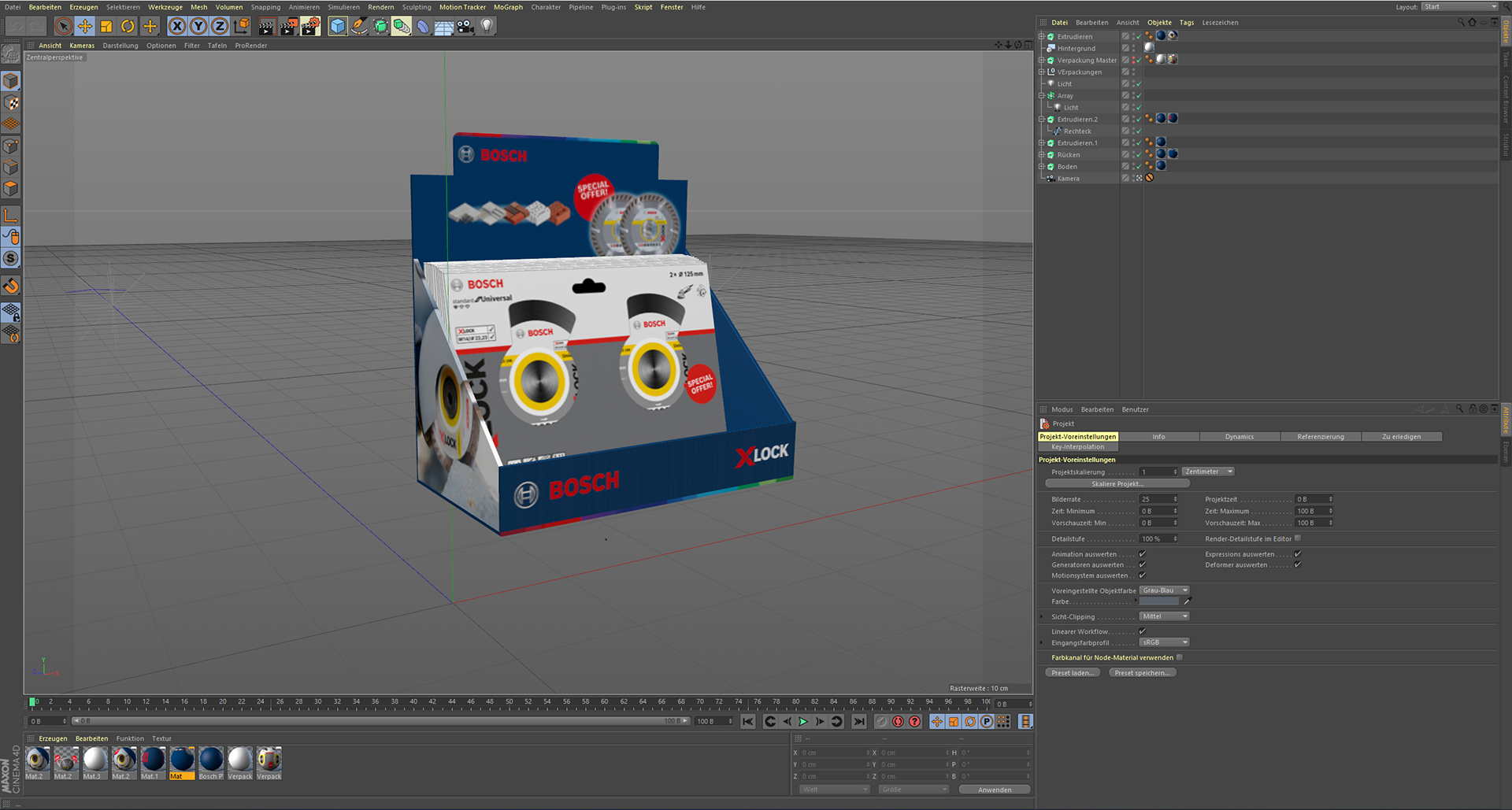Add a floor environment object
This screenshot has height=810, width=1512.
(x=444, y=26)
